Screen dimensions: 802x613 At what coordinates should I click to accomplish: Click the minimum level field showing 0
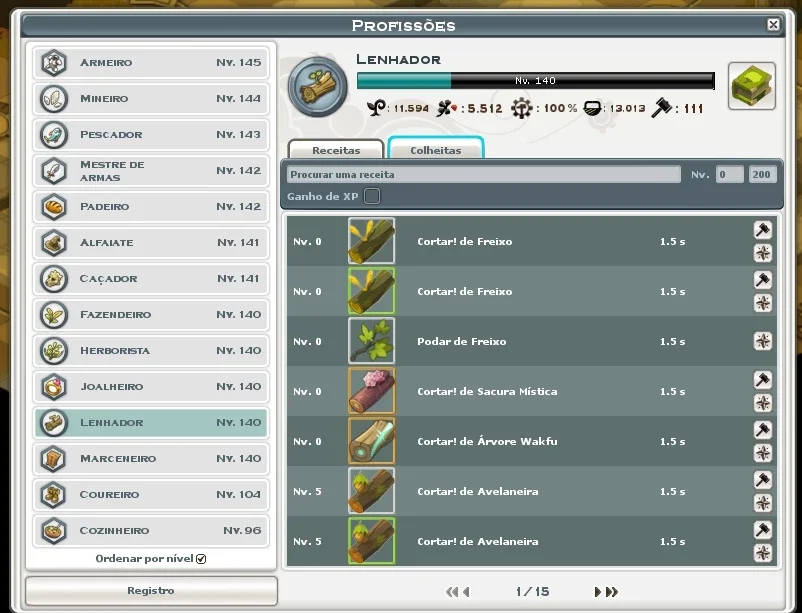(729, 174)
